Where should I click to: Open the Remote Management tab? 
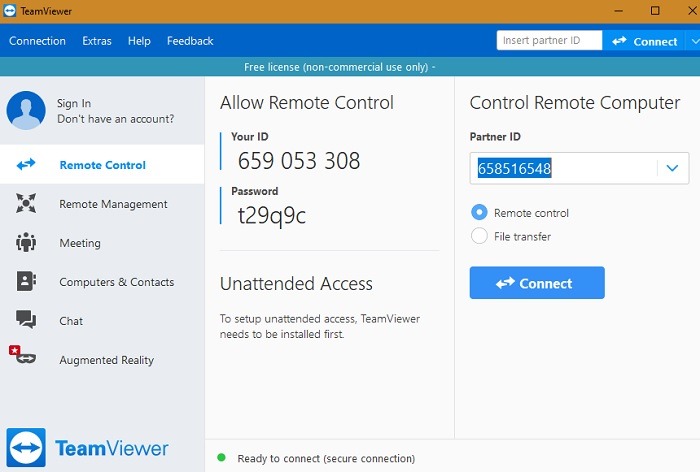pos(102,204)
